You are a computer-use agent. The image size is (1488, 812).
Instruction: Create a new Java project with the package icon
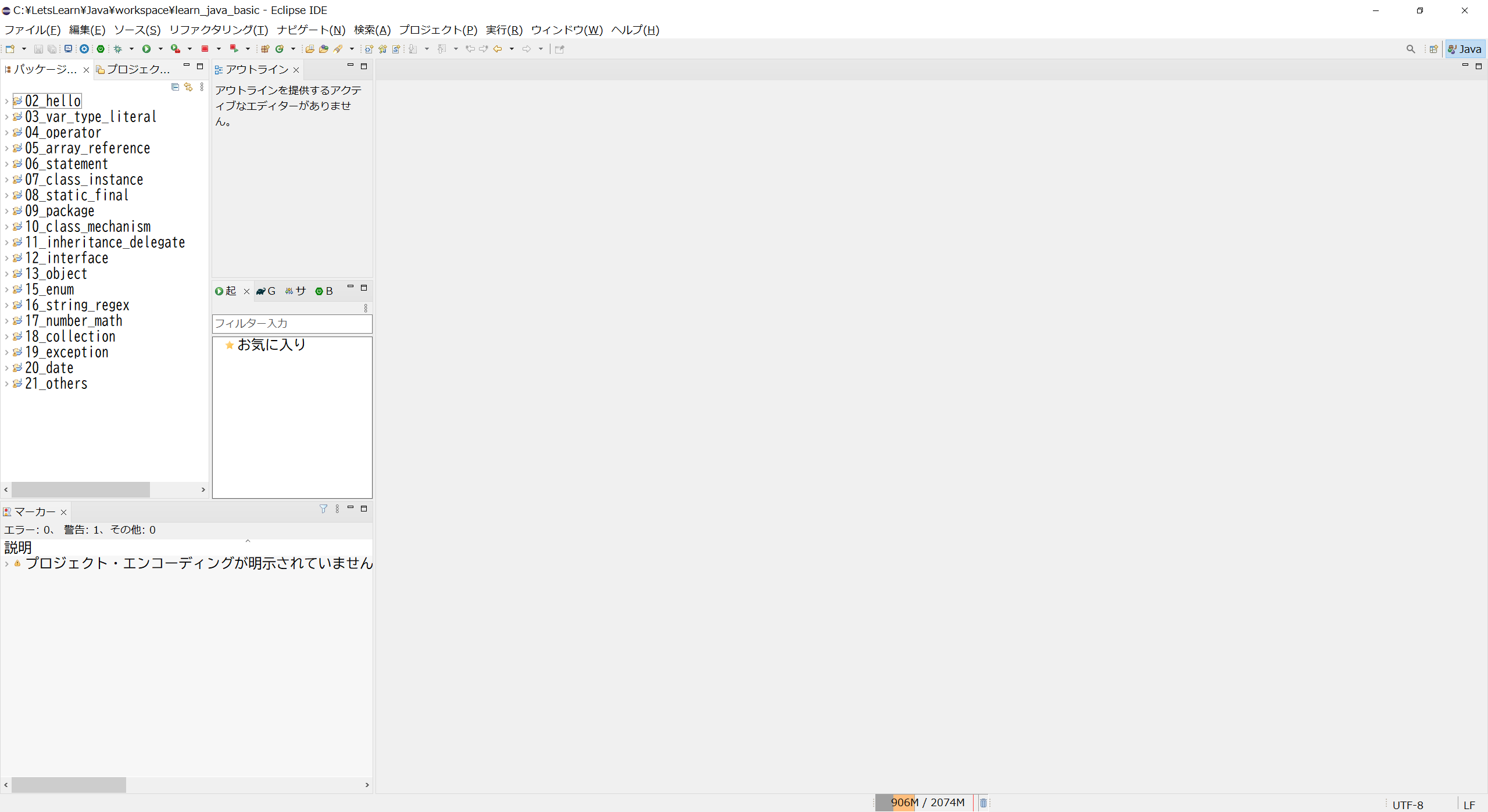[264, 49]
